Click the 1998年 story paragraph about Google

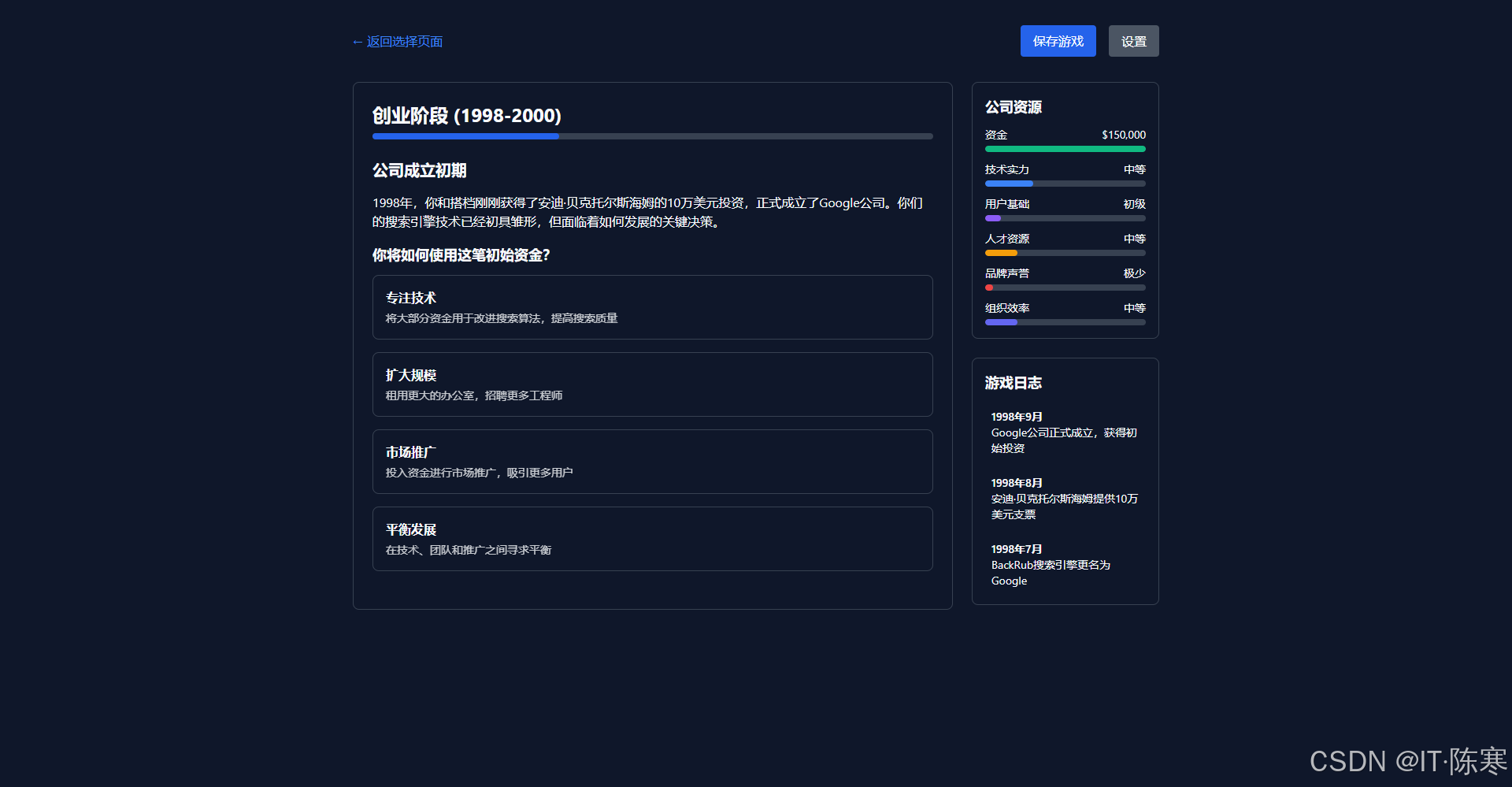(647, 213)
